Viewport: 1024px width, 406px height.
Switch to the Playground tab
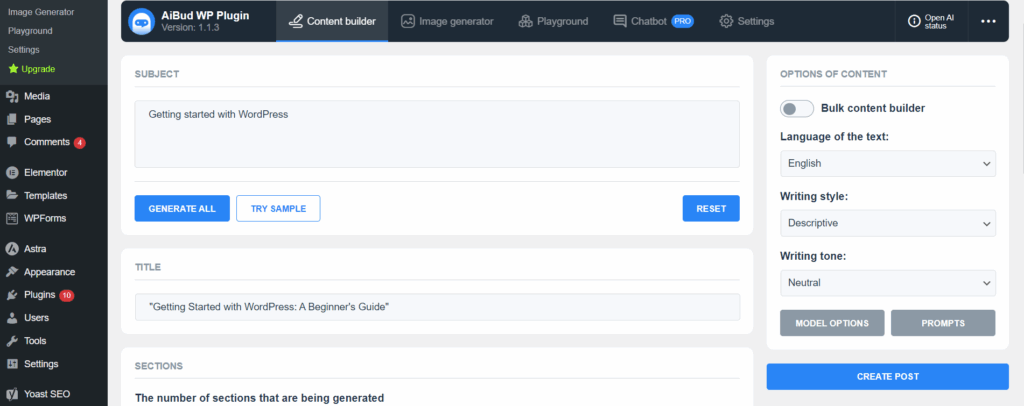(x=553, y=22)
